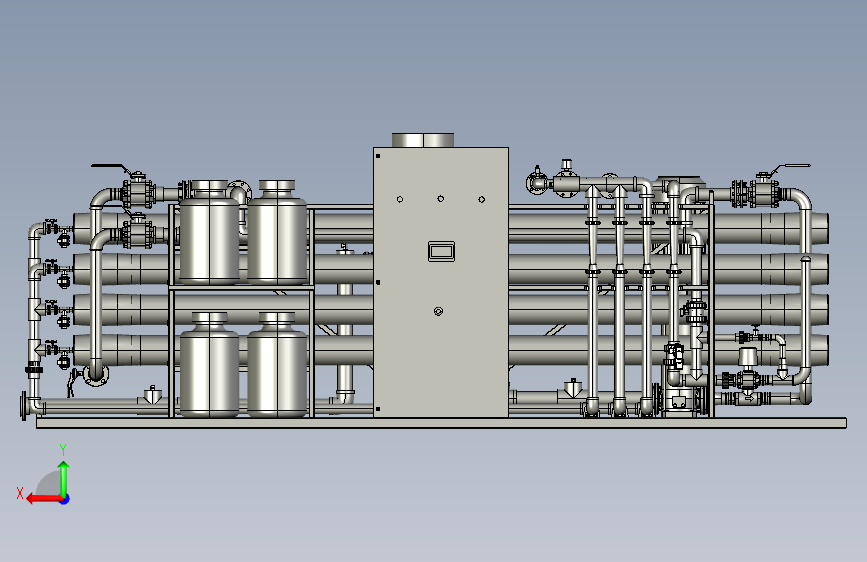Select the rectangular display on the control cabinet

tap(441, 252)
